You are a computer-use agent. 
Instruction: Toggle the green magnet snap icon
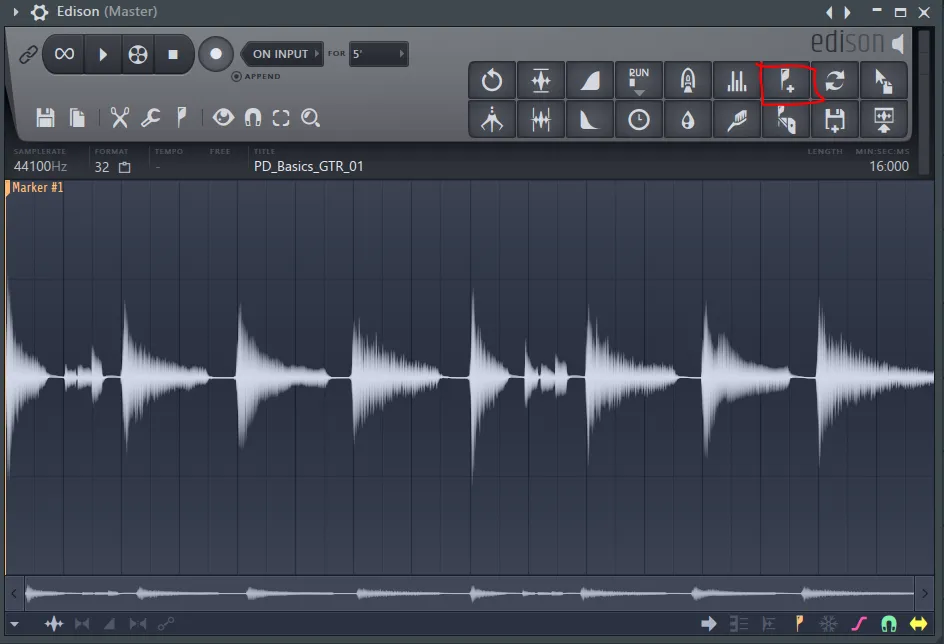coord(889,624)
